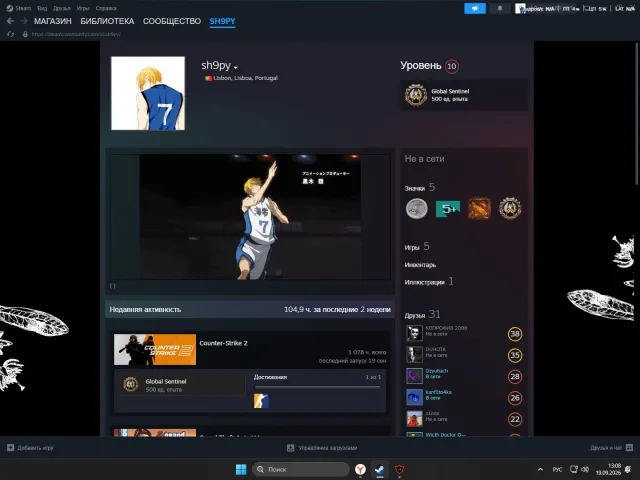The height and width of the screenshot is (480, 640).
Task: Go forward with the right arrow
Action: coord(24,21)
